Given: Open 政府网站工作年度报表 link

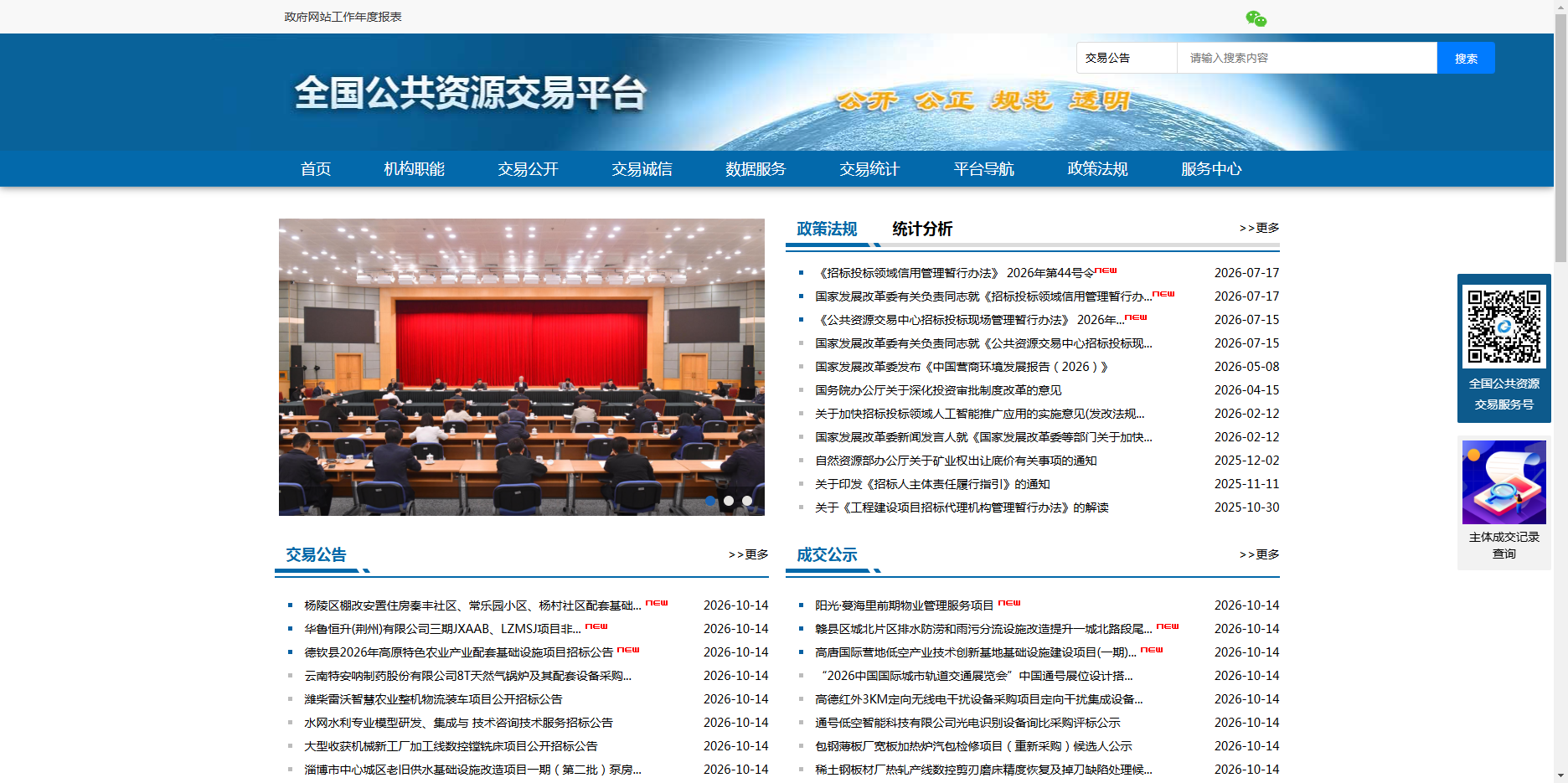Looking at the screenshot, I should [x=343, y=17].
